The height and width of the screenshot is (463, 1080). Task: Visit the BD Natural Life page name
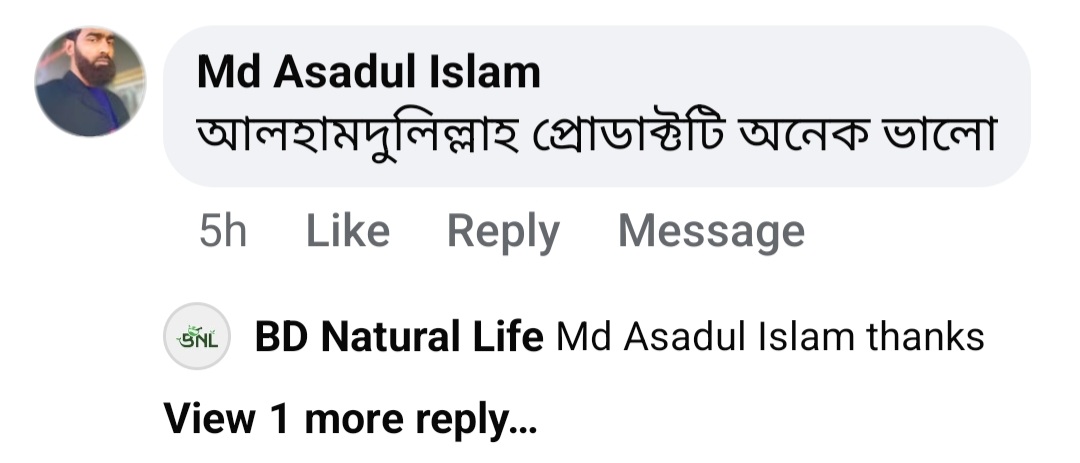coord(398,337)
